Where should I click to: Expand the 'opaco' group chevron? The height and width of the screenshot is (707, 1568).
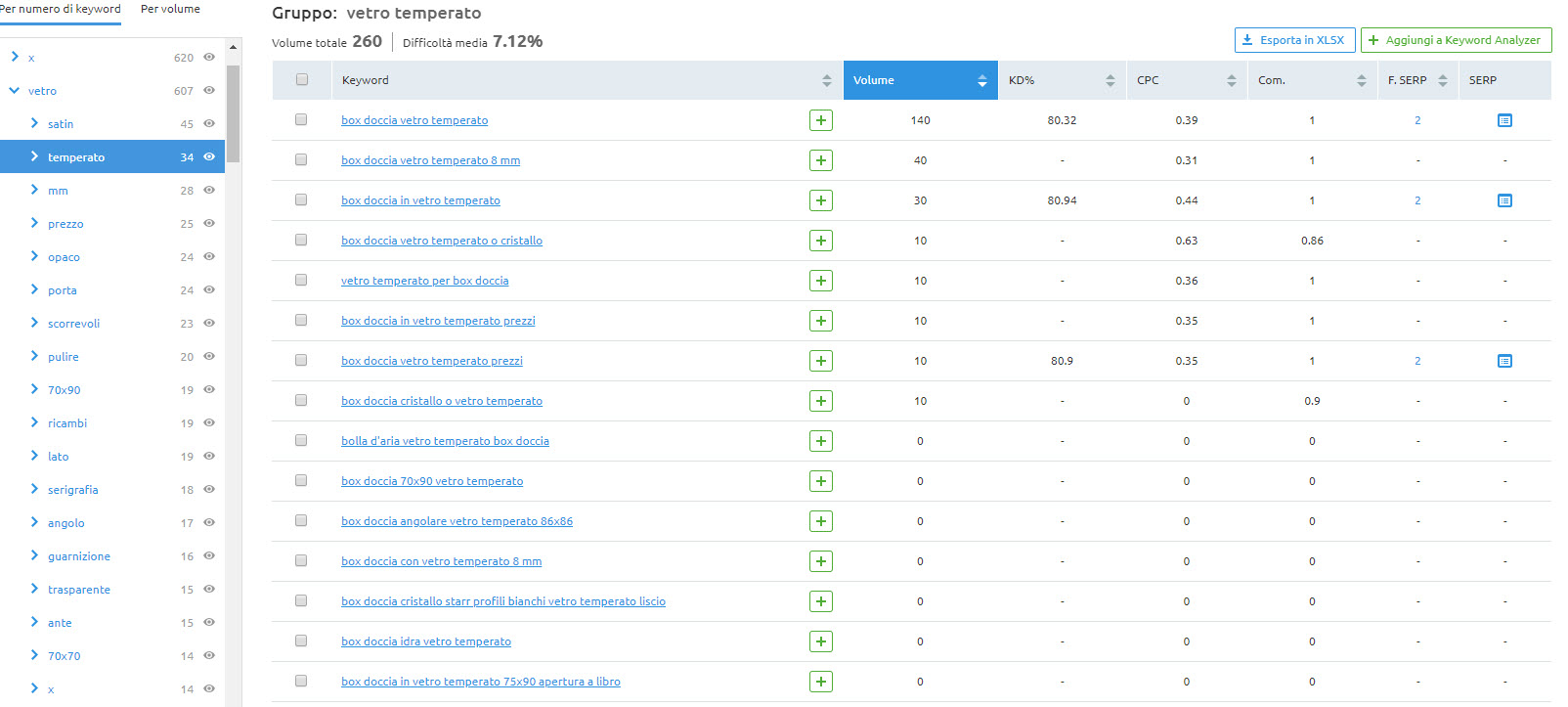coord(34,256)
